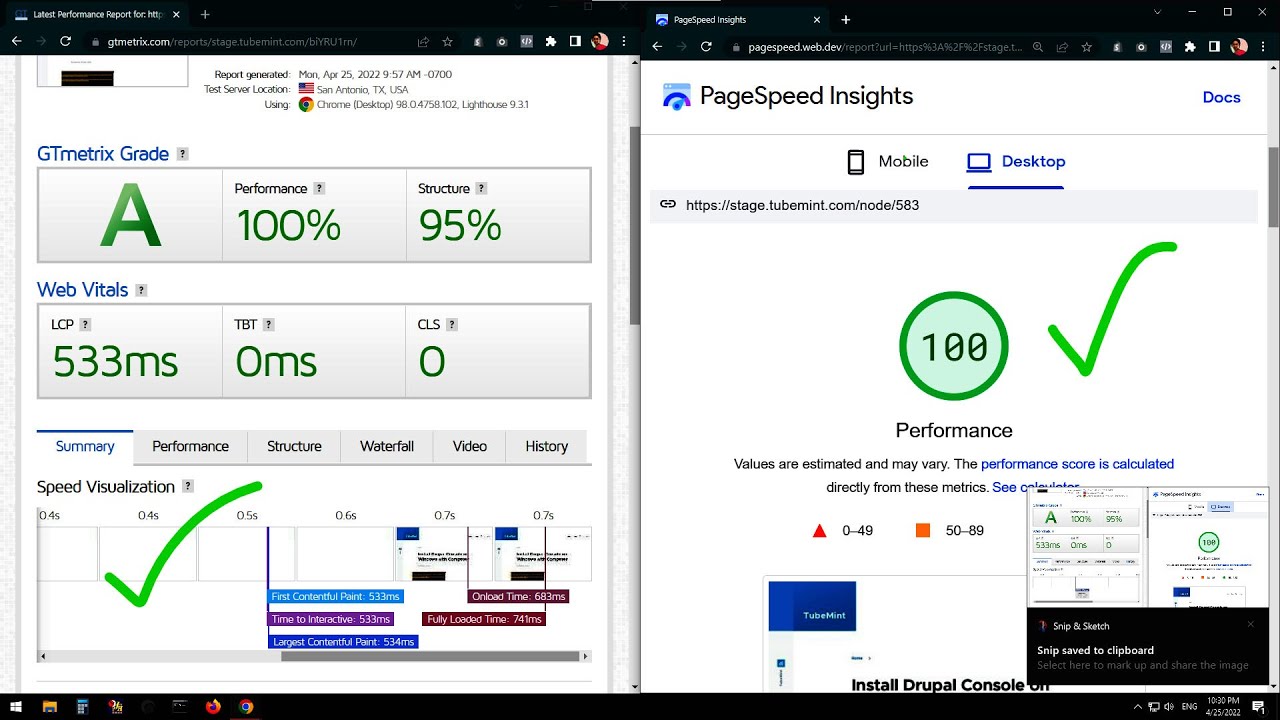Click help icon next to CLS
This screenshot has height=720, width=1280.
pos(451,324)
